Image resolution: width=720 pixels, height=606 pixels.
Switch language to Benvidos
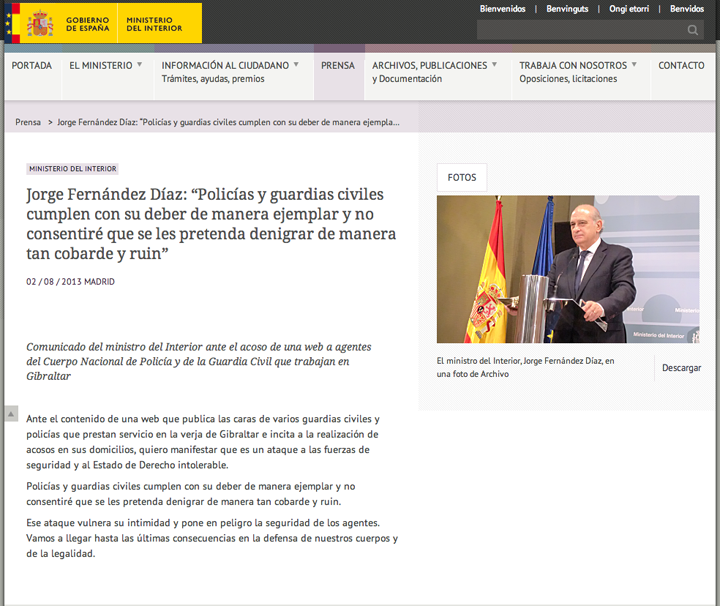pos(686,9)
